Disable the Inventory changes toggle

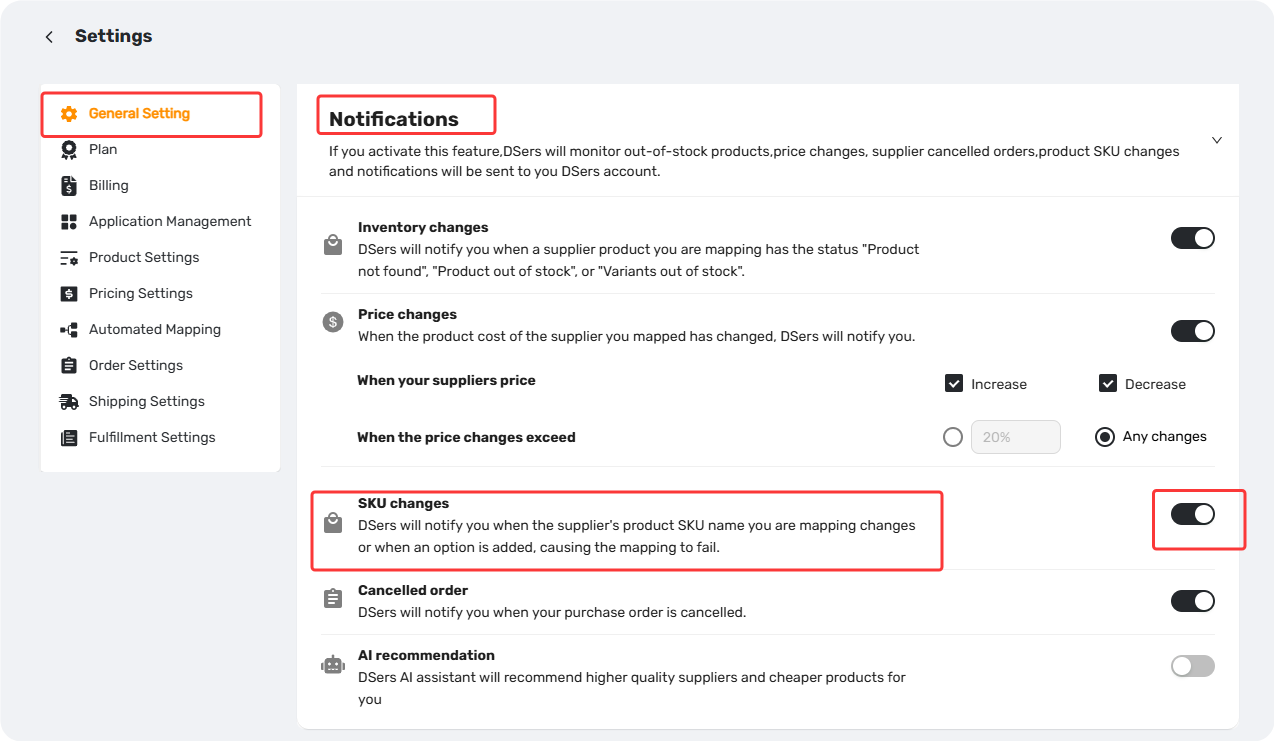coord(1193,238)
